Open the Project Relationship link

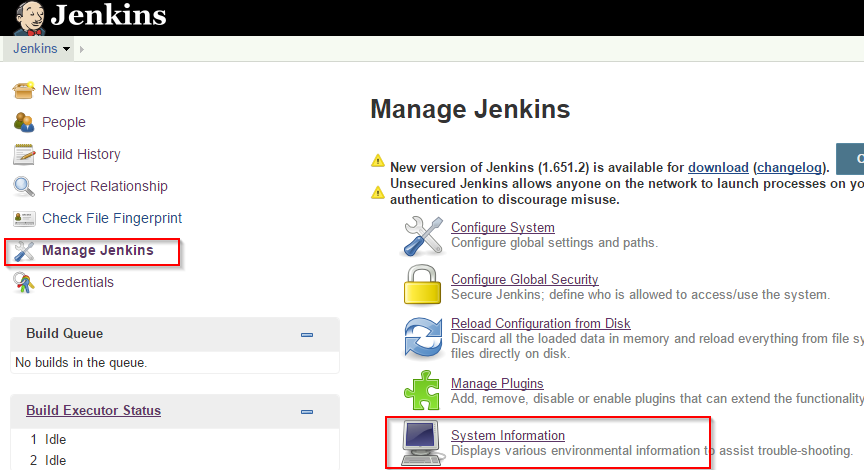point(105,186)
